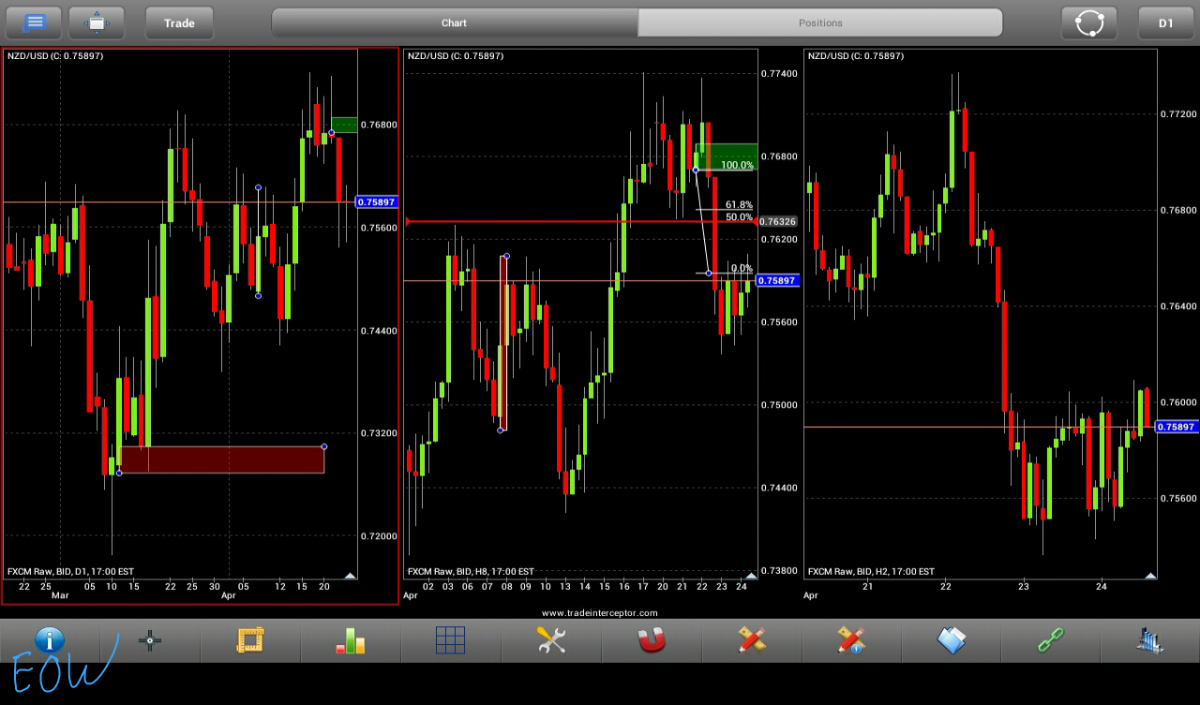Screen dimensions: 1200x705
Task: Click the 0.75897 price label on D1 chart
Action: coord(377,202)
